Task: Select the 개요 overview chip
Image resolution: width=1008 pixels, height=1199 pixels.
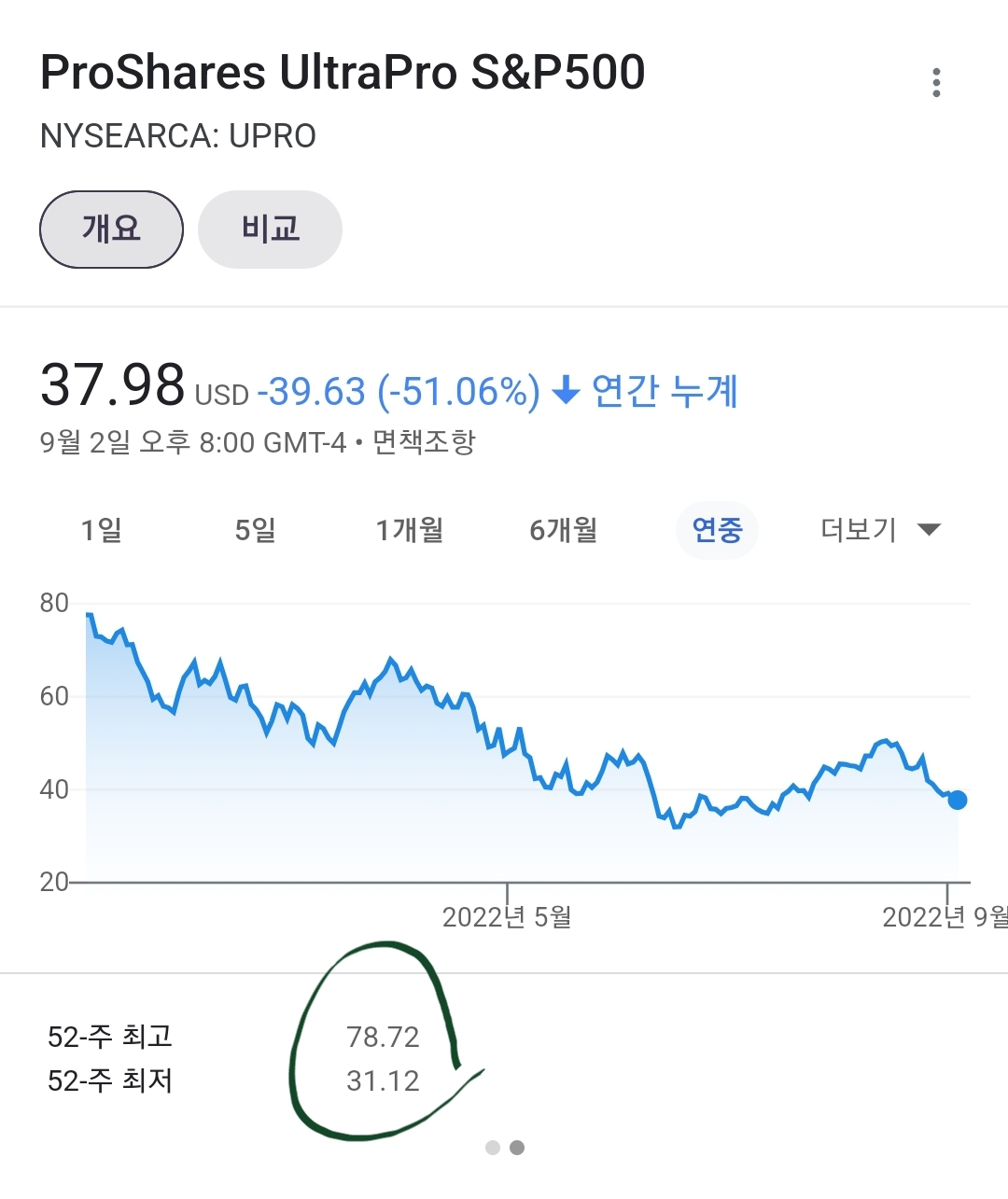Action: 111,230
